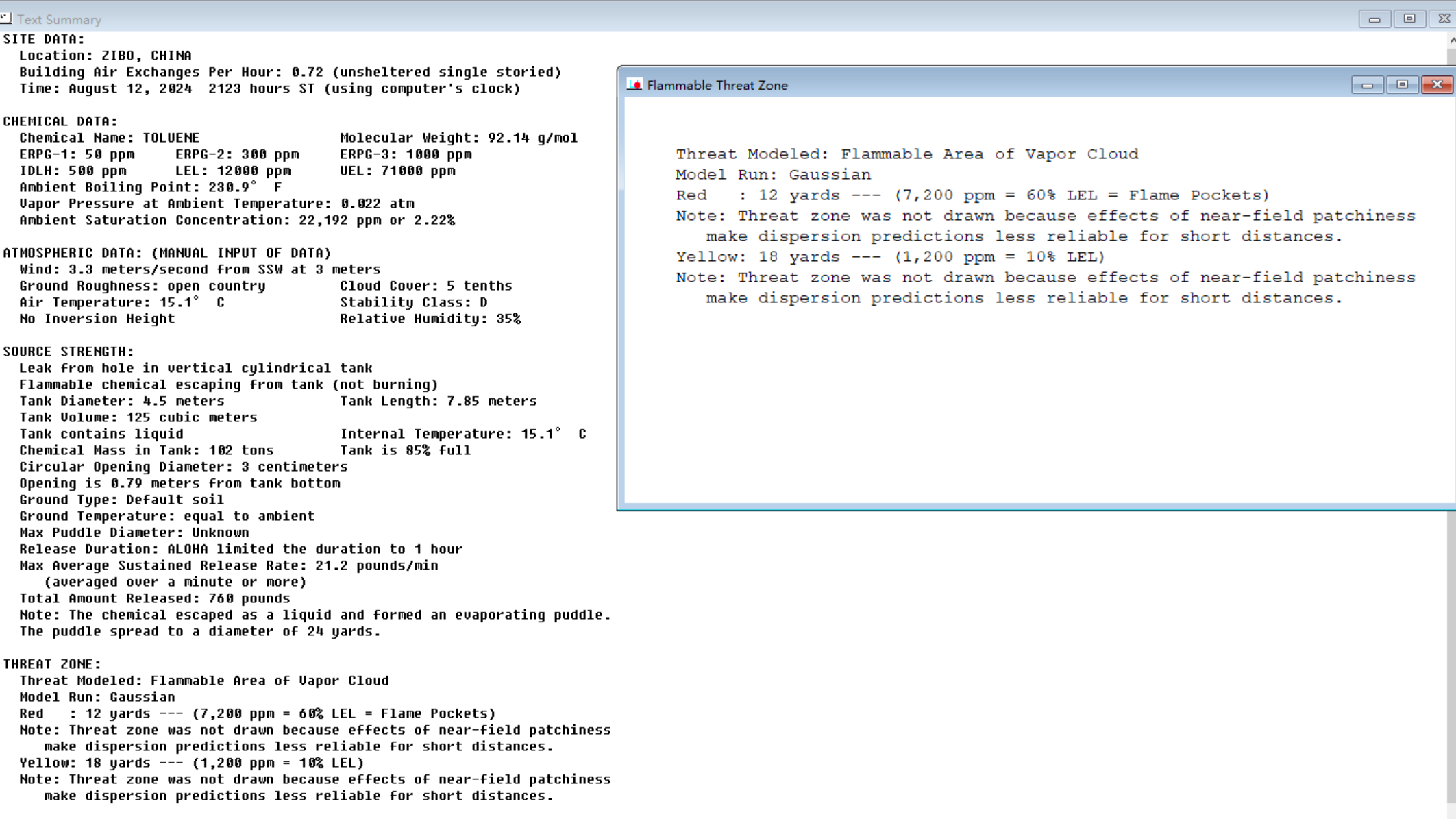Click the SOURCE STRENGTH heading
This screenshot has width=1456, height=819.
pos(69,352)
